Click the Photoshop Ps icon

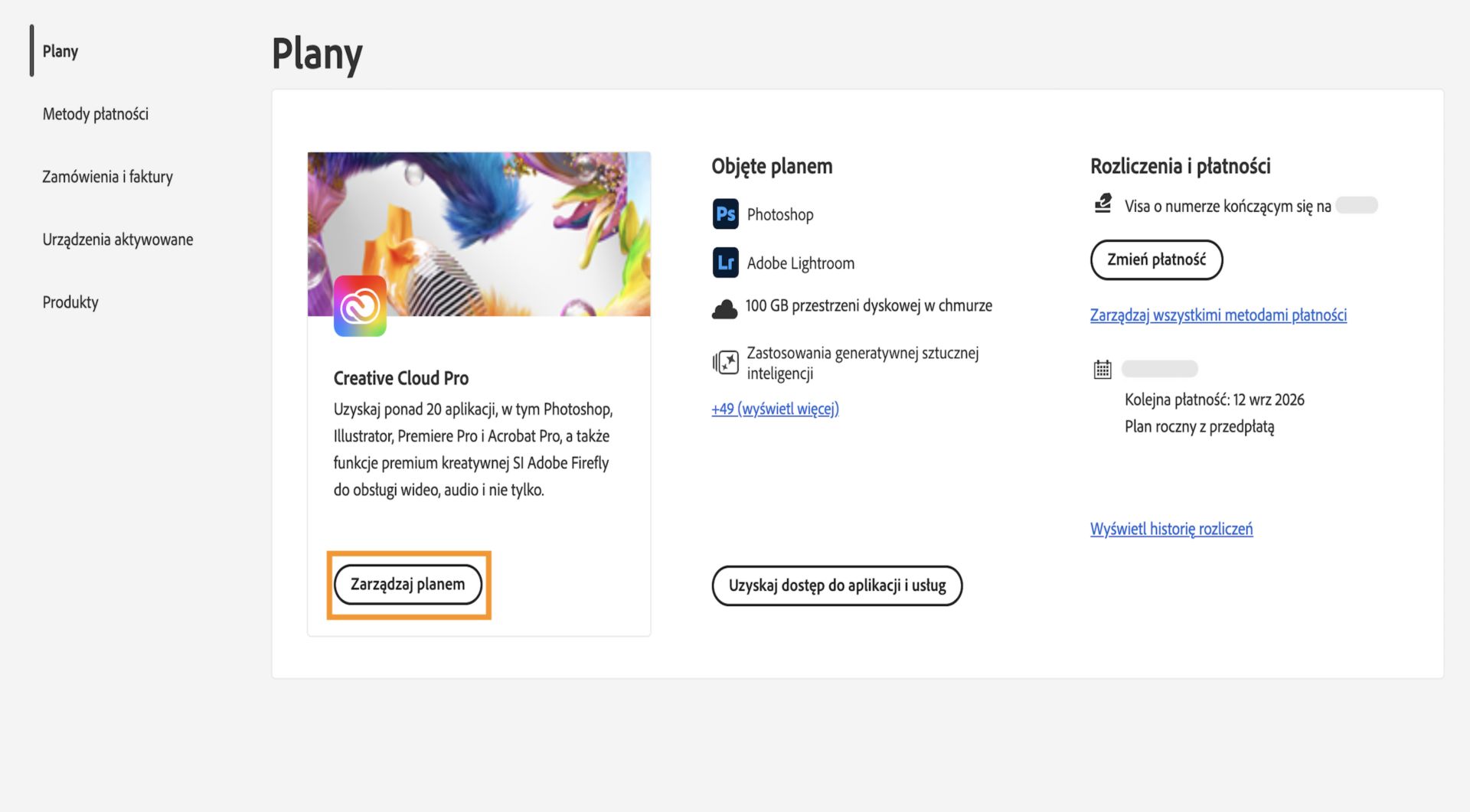point(725,214)
